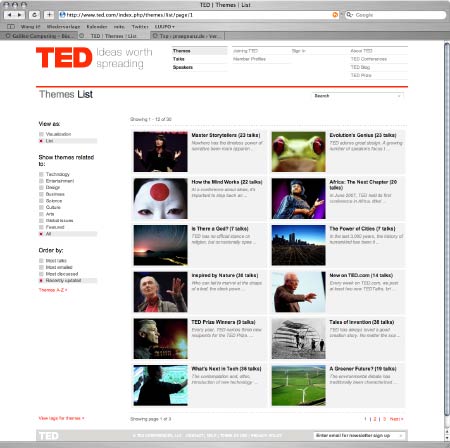The height and width of the screenshot is (448, 450).
Task: Select the All themes filter
Action: (x=68, y=234)
